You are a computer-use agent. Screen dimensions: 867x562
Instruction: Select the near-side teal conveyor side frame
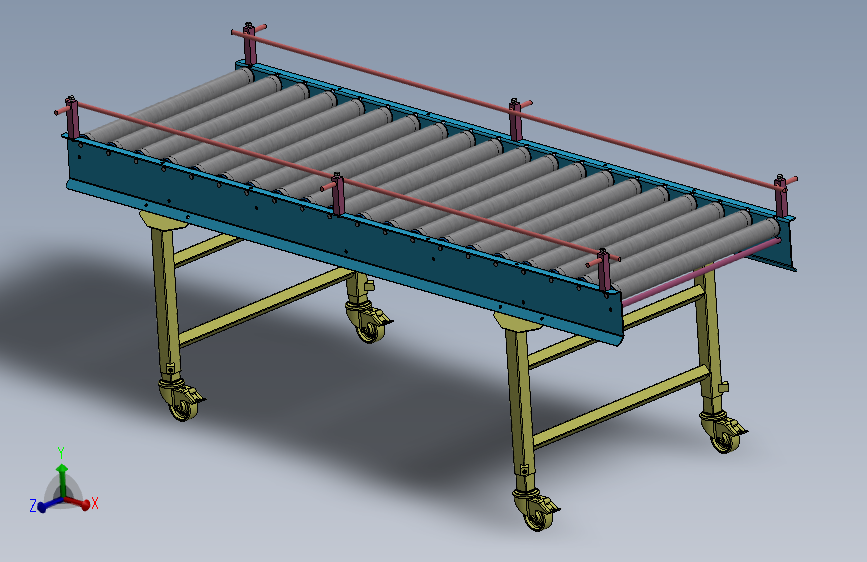(x=345, y=242)
